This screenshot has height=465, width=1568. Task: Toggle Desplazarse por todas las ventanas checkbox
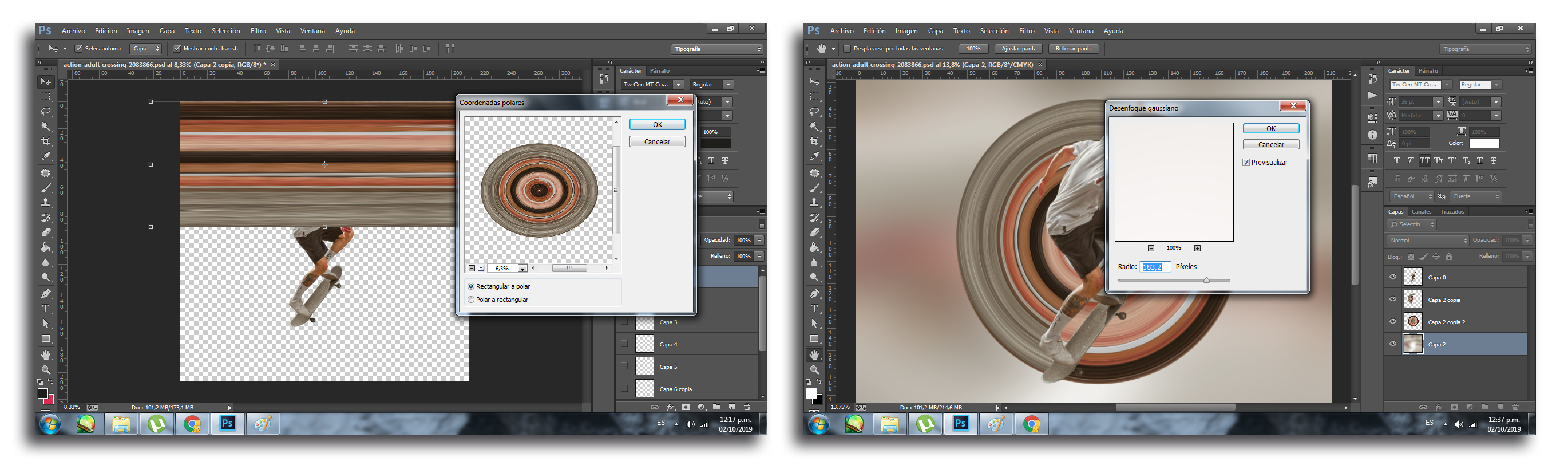tap(846, 48)
